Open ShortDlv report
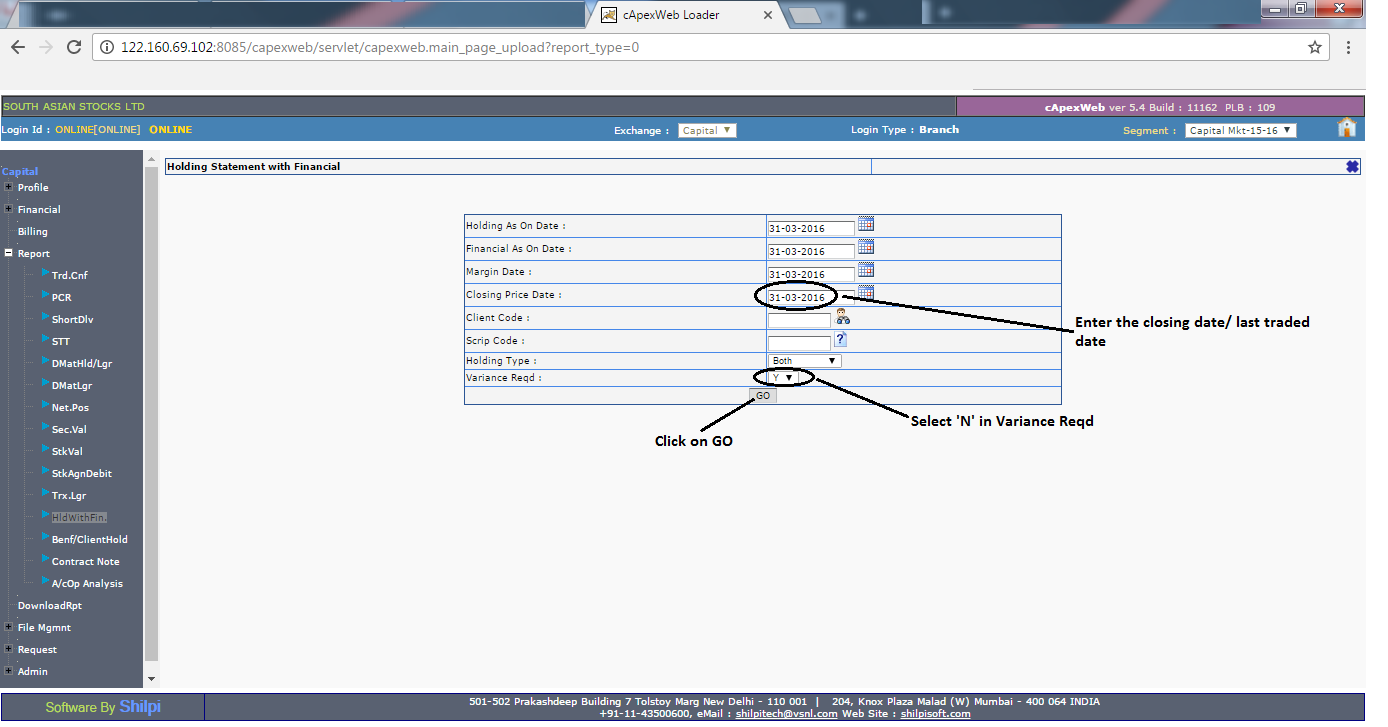This screenshot has width=1388, height=727. coord(72,319)
